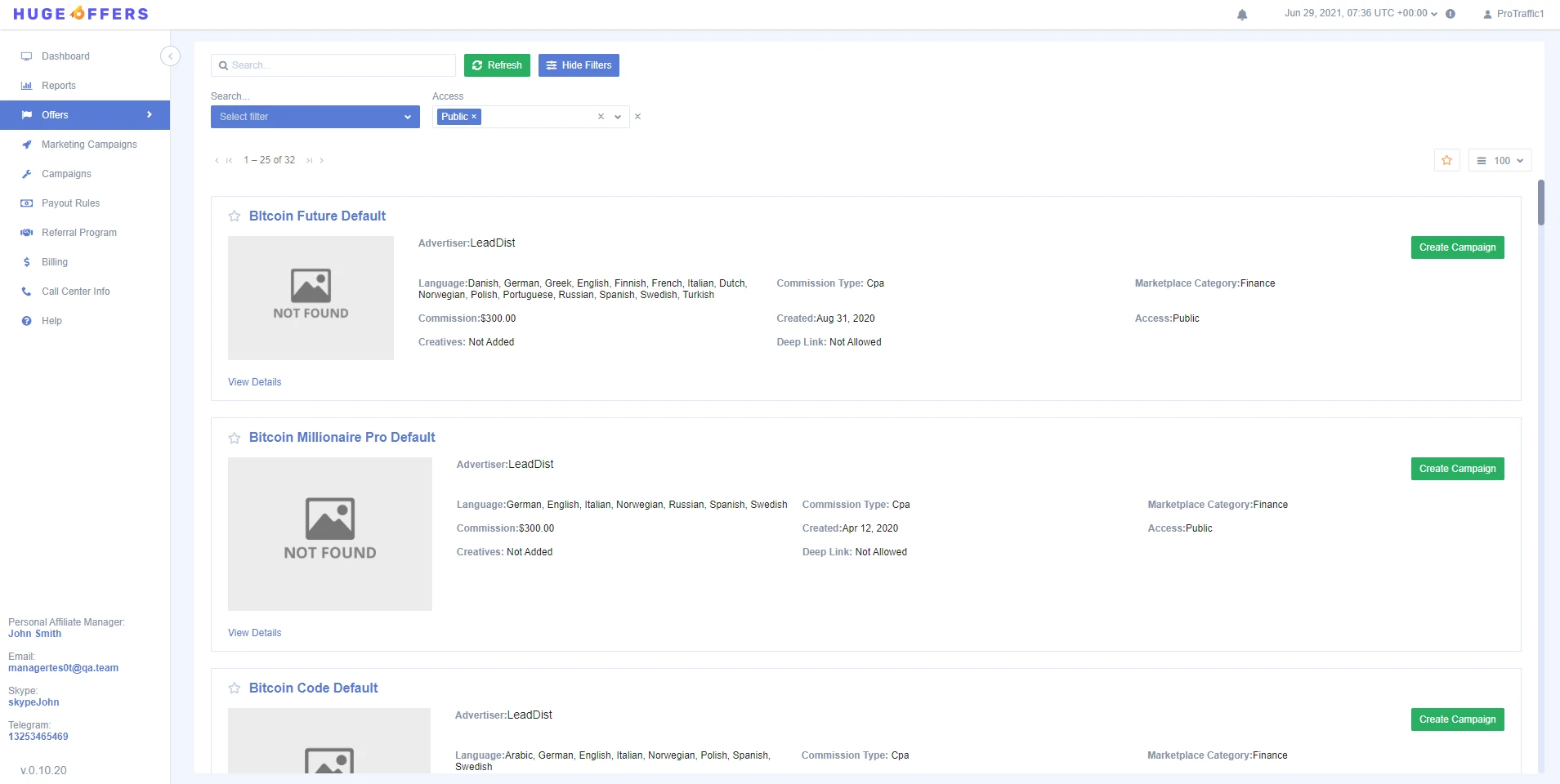Viewport: 1560px width, 784px height.
Task: Click the Refresh button
Action: [x=497, y=65]
